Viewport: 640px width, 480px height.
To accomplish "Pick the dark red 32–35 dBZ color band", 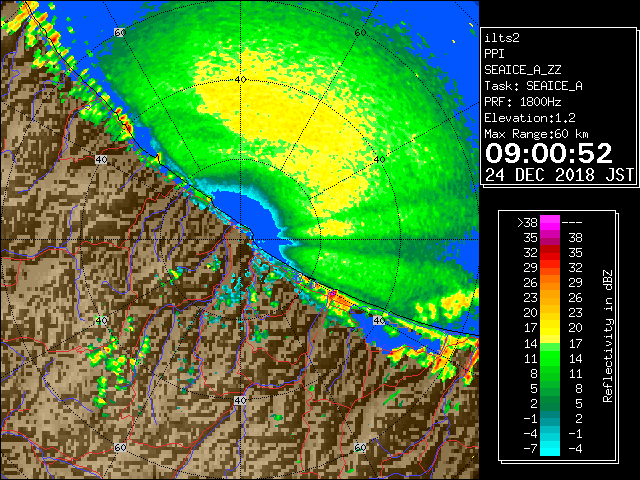I will point(550,253).
